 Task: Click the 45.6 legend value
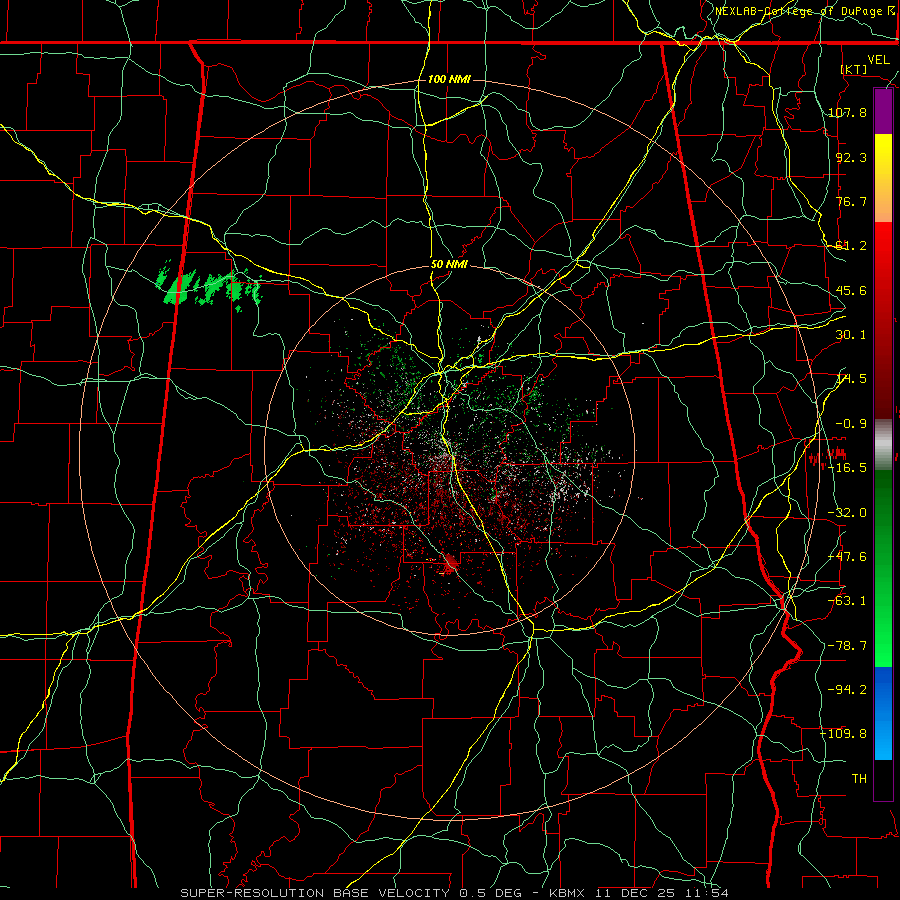(851, 290)
